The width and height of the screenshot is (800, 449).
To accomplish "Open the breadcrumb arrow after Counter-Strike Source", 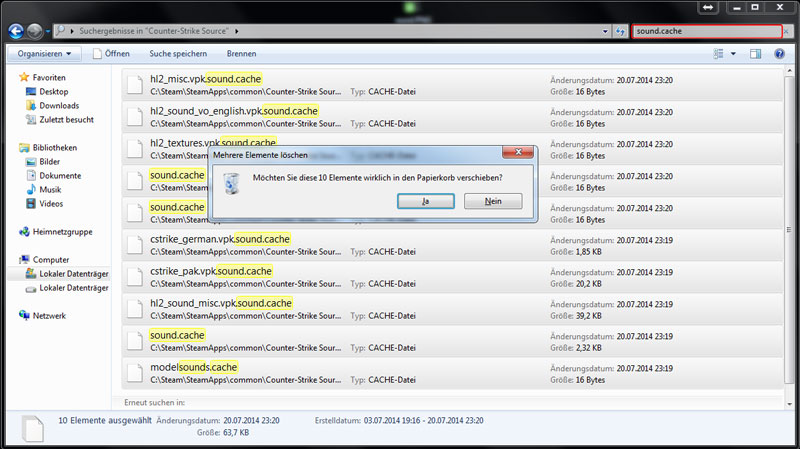I will click(237, 31).
